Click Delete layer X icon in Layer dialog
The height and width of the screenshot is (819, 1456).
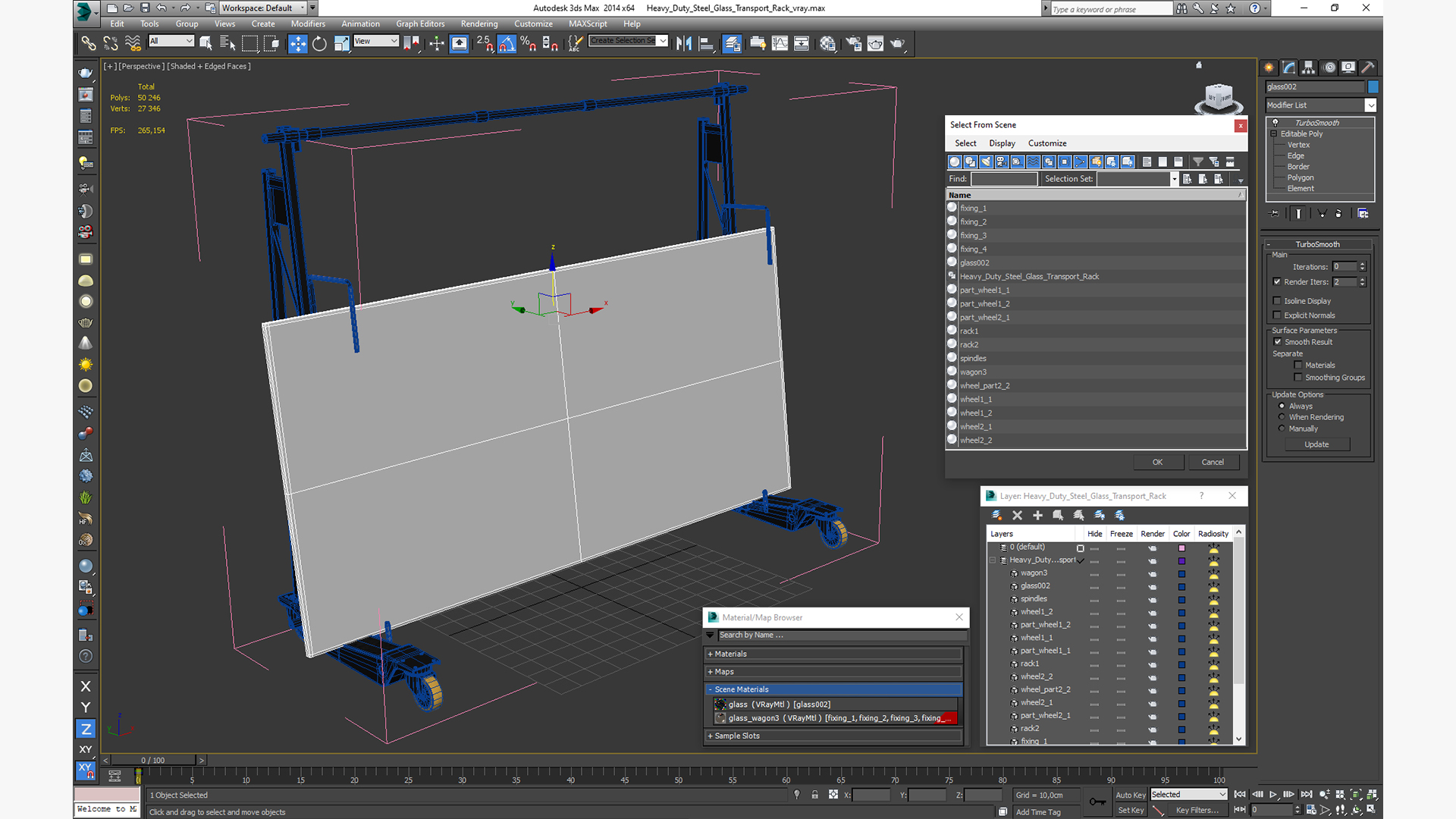[x=1017, y=516]
